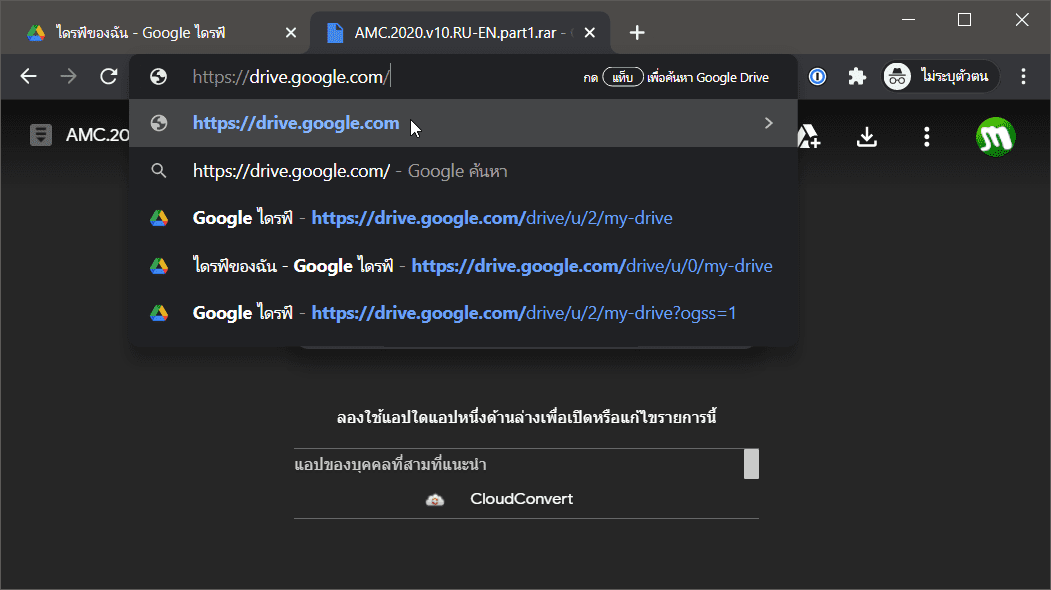Click the แท็บ key hint chip
This screenshot has height=590, width=1051.
point(623,77)
